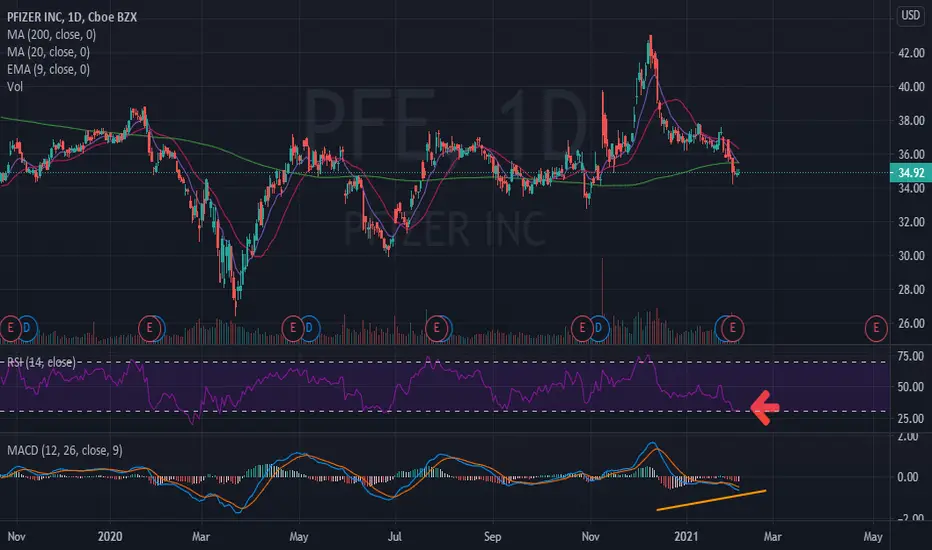Open the dividend marker just after May 2020
Image resolution: width=932 pixels, height=550 pixels.
[x=310, y=328]
